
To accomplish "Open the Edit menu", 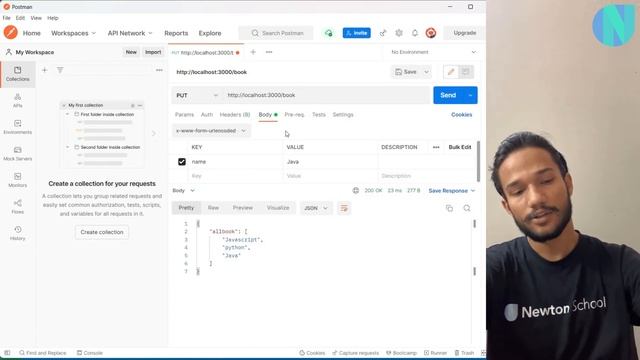I will [x=20, y=18].
